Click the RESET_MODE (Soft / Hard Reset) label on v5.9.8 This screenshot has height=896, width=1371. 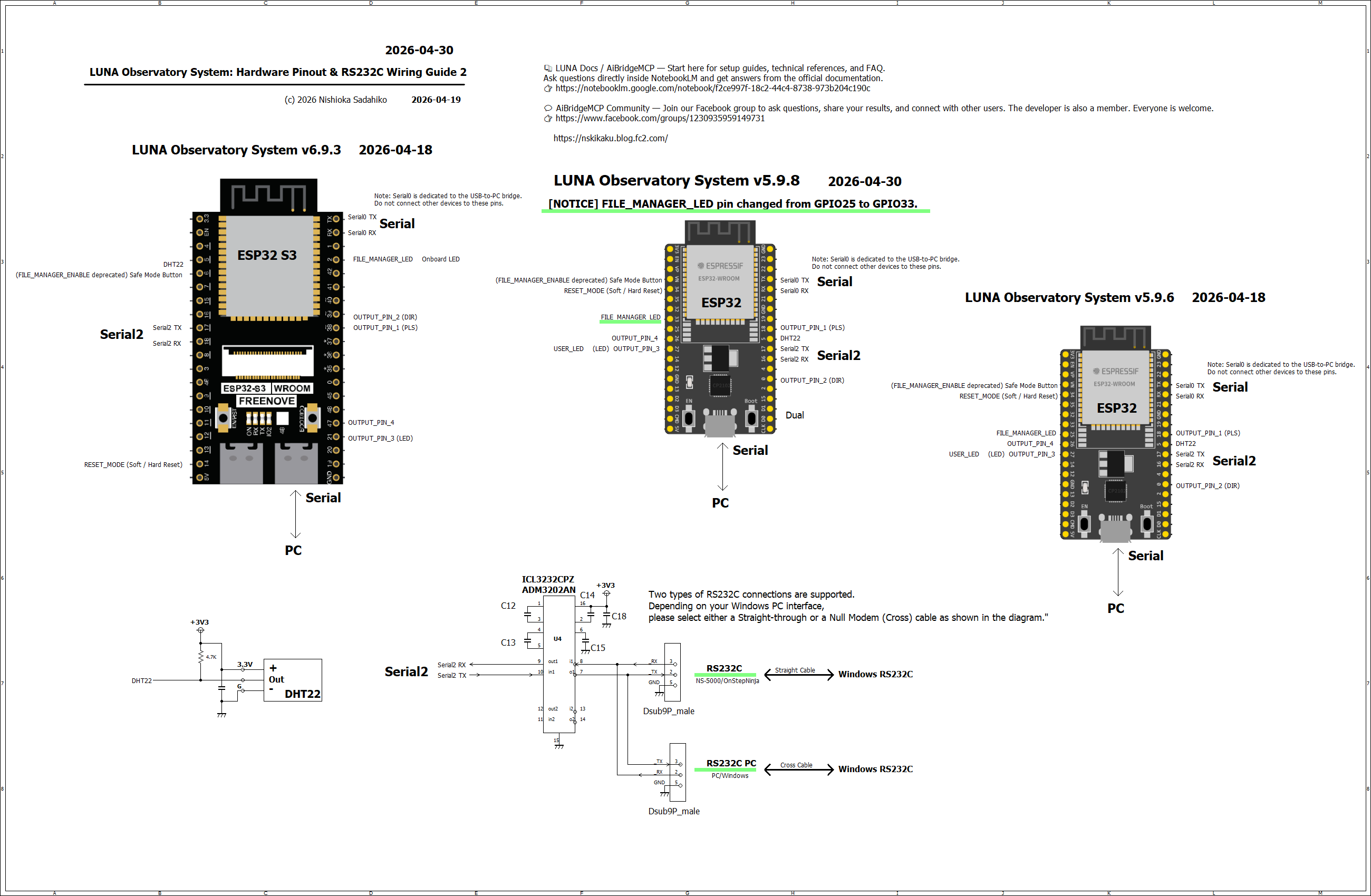click(612, 291)
